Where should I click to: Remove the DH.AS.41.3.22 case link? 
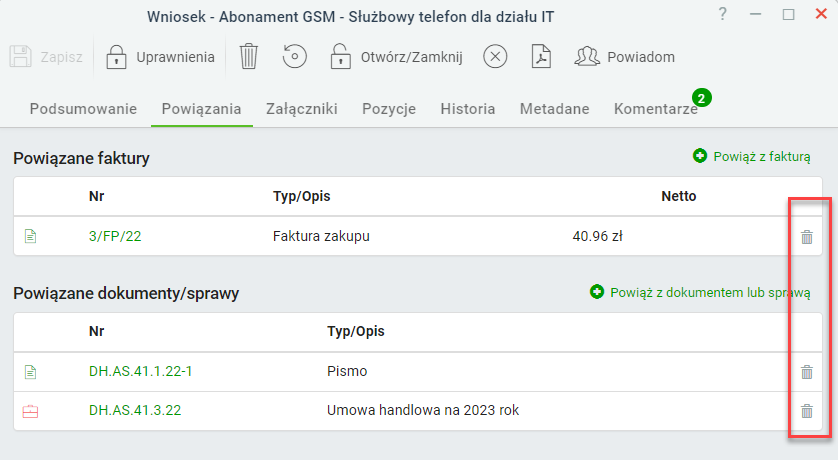pos(806,411)
